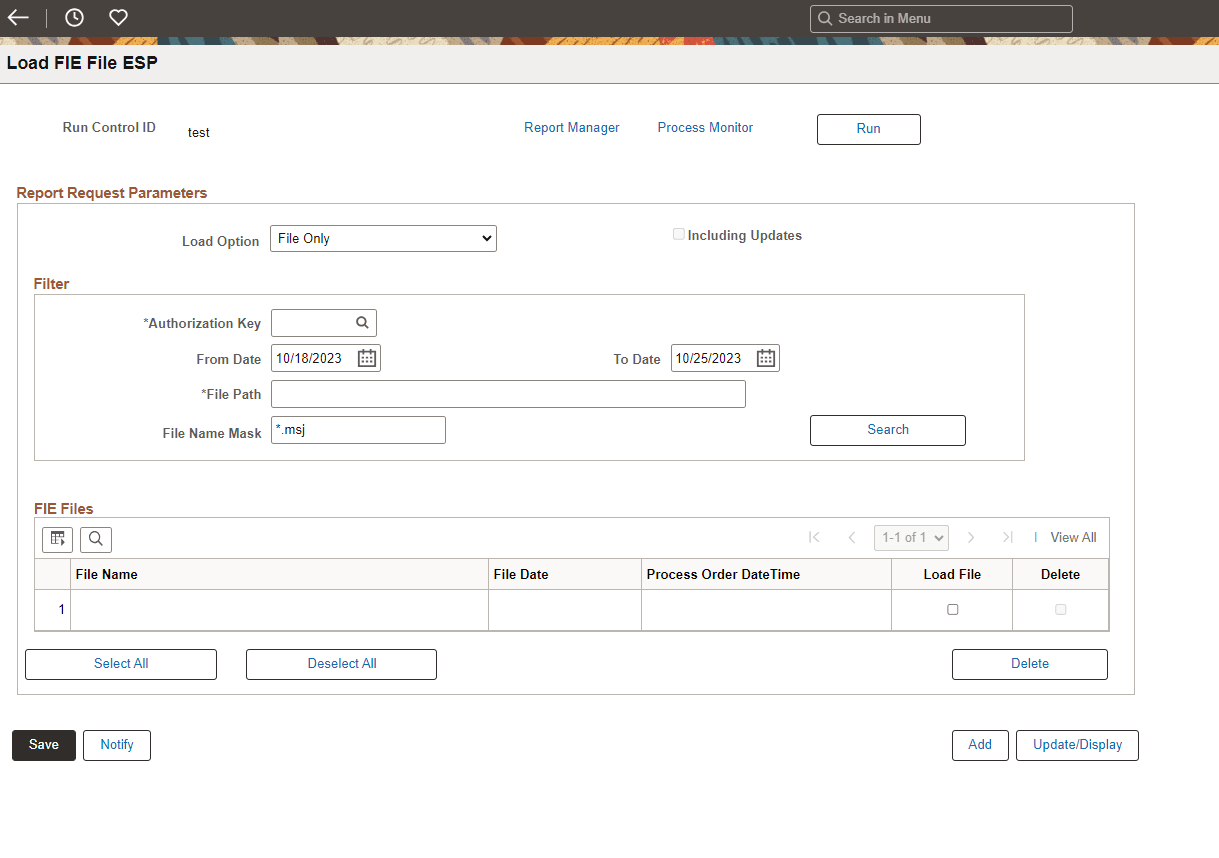Click the next page chevron in the grid

click(971, 537)
